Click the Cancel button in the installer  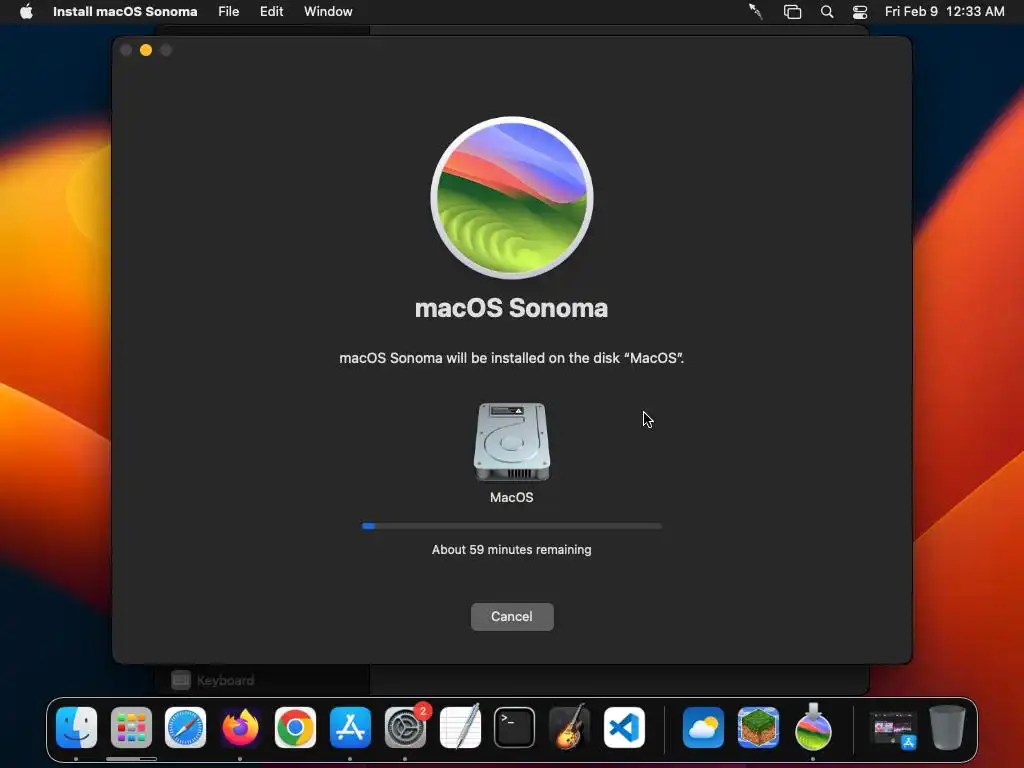[x=512, y=616]
